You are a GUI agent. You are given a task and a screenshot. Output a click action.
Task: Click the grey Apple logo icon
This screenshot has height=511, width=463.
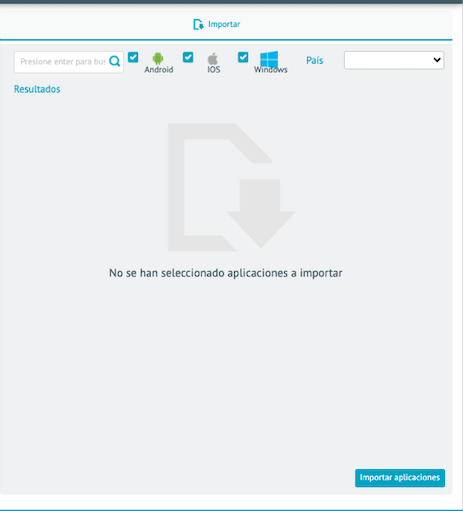(213, 59)
